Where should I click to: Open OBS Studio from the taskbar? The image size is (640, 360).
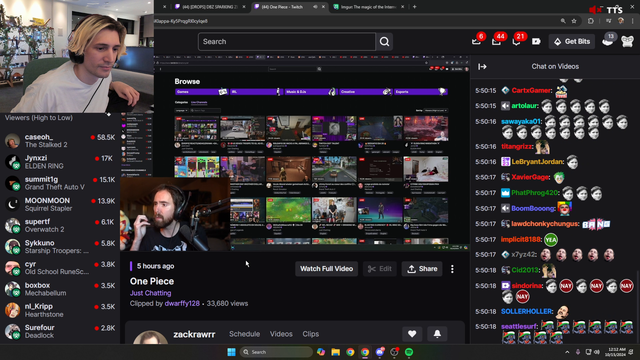point(394,352)
